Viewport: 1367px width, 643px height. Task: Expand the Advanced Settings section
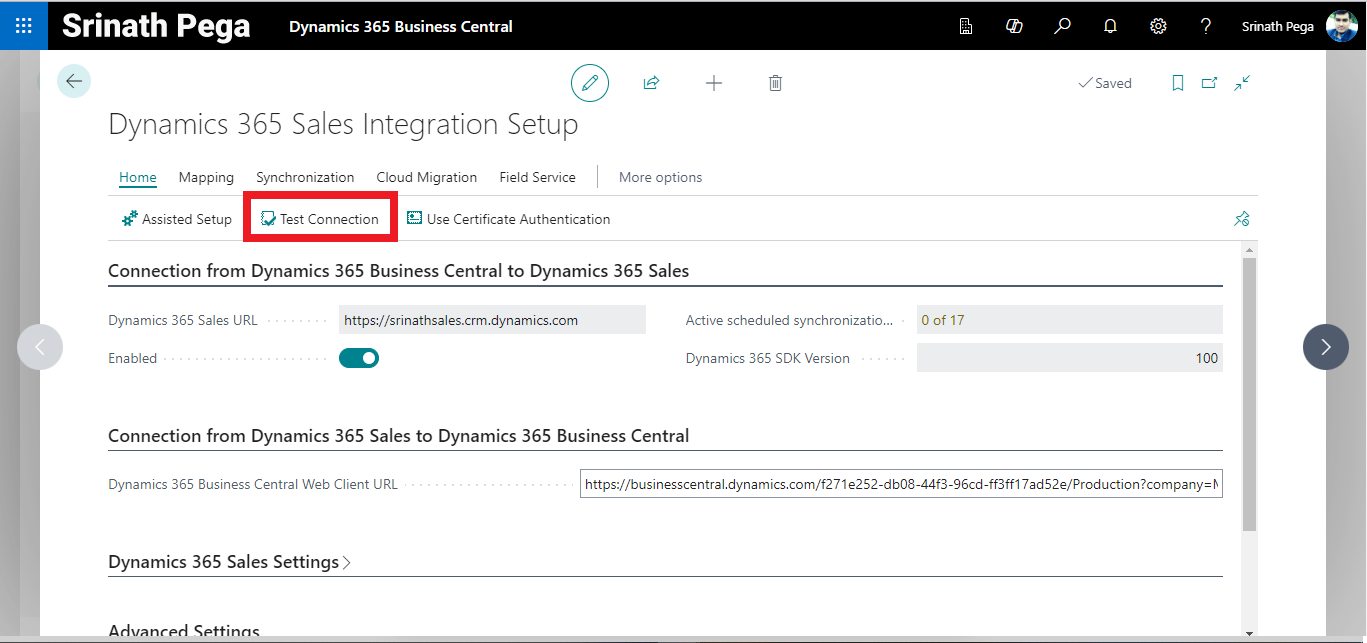[184, 632]
